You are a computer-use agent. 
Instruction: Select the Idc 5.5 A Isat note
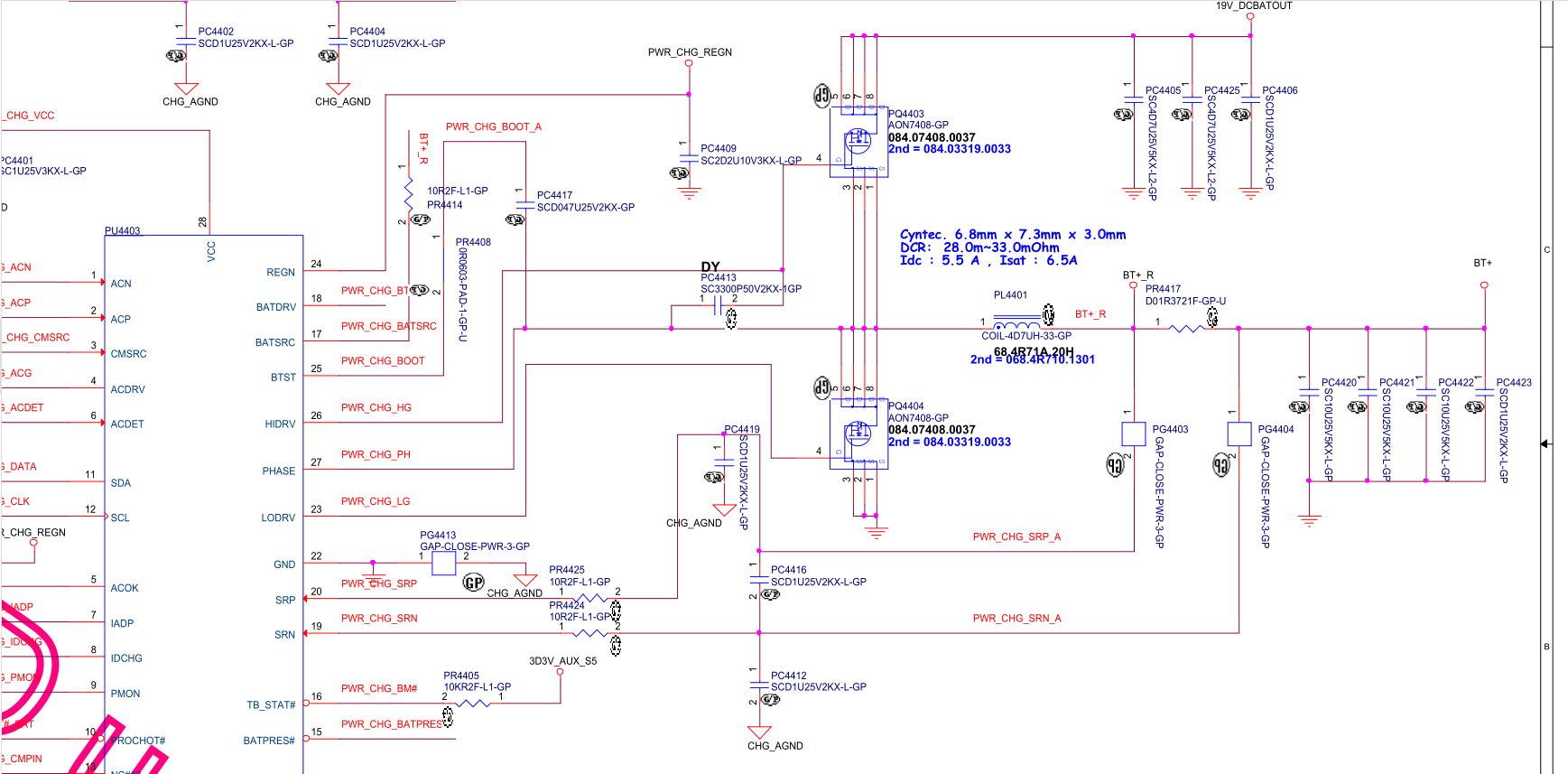click(x=988, y=261)
